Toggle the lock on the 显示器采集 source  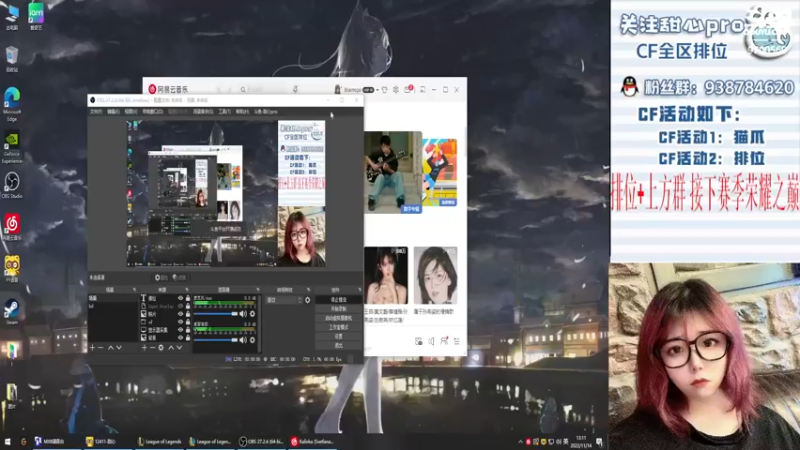pos(188,330)
